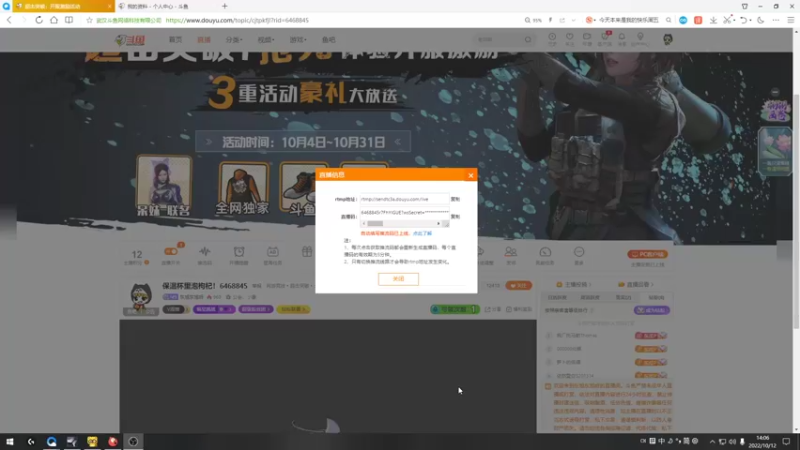Open the fans people icon in toolbar

tap(511, 252)
